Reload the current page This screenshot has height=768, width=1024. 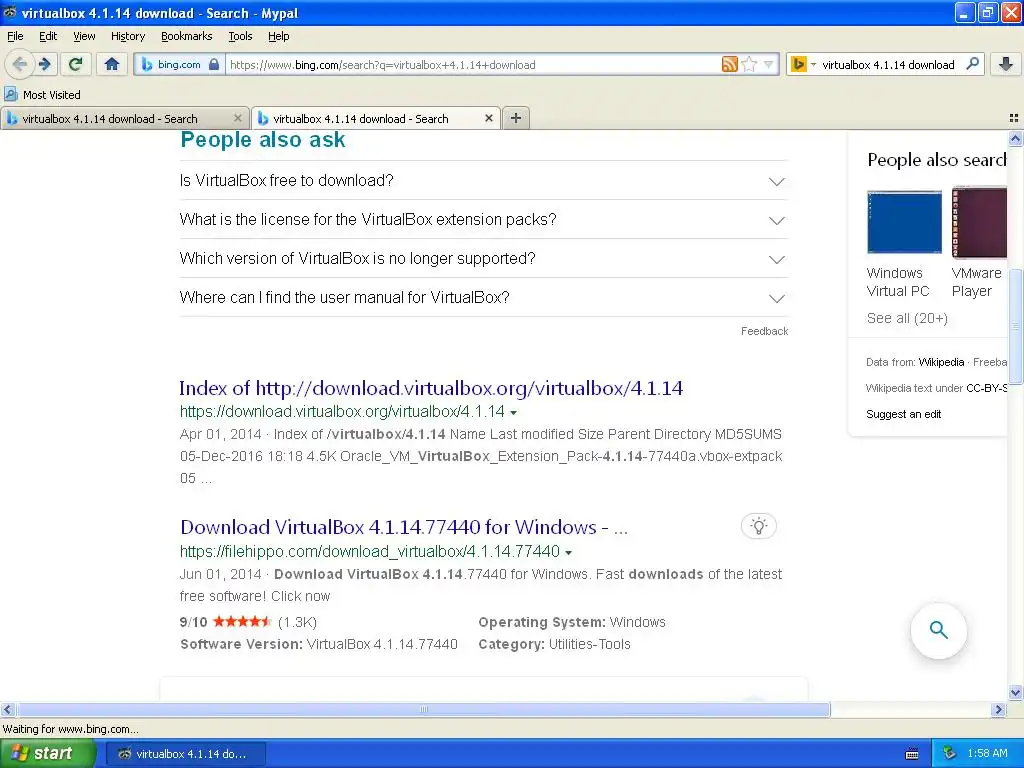pyautogui.click(x=75, y=64)
